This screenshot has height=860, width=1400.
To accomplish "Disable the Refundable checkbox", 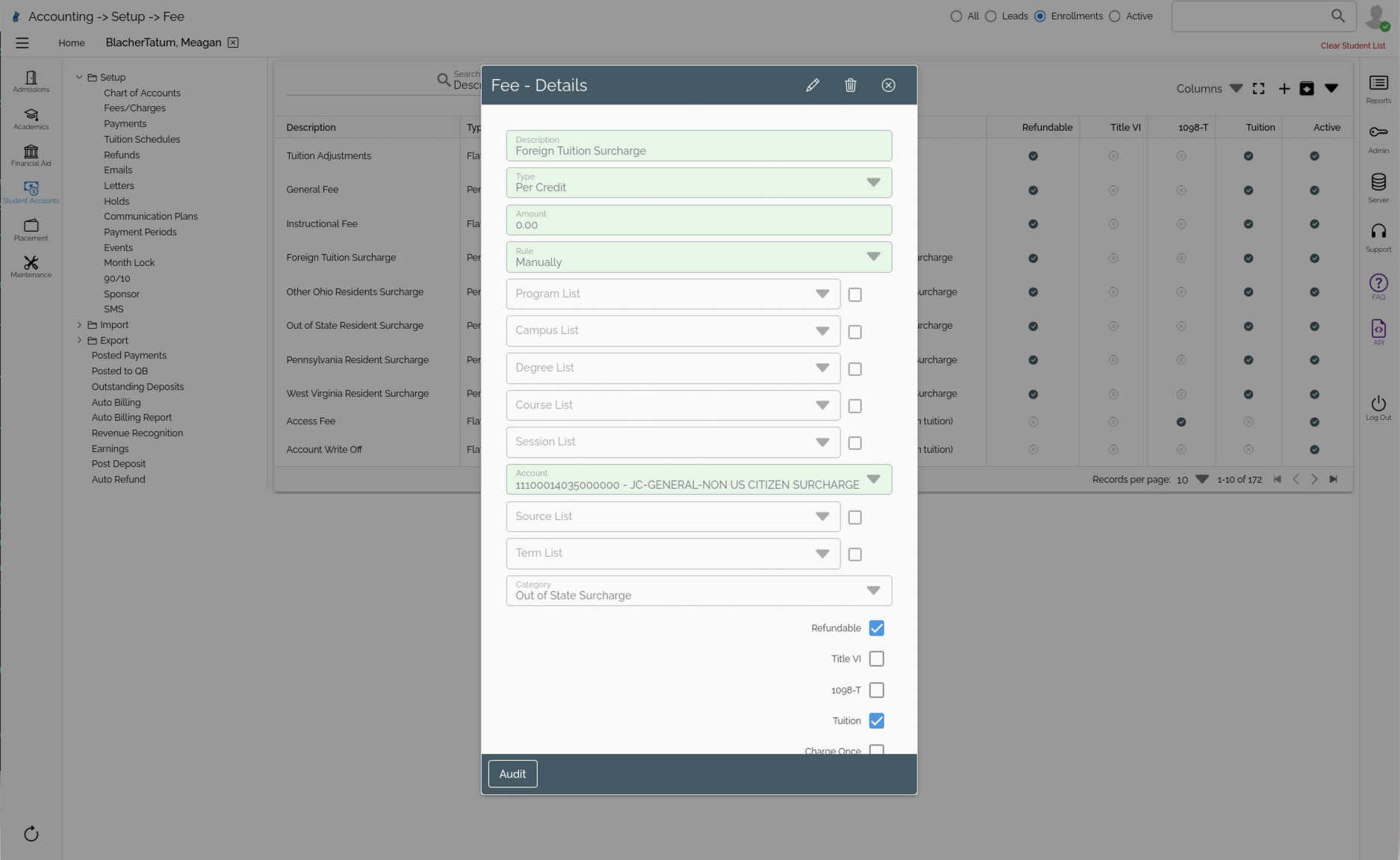I will click(x=876, y=628).
